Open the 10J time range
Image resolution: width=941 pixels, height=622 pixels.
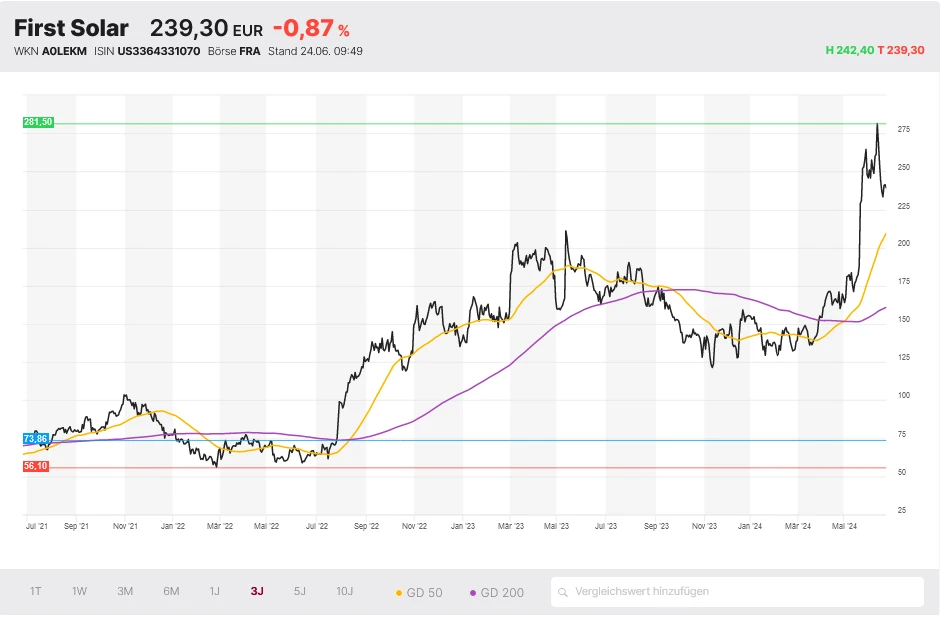[x=344, y=591]
